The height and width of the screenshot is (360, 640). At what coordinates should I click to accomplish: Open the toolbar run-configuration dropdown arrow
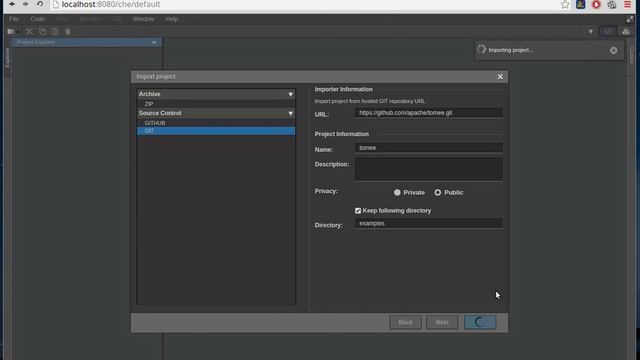point(590,31)
